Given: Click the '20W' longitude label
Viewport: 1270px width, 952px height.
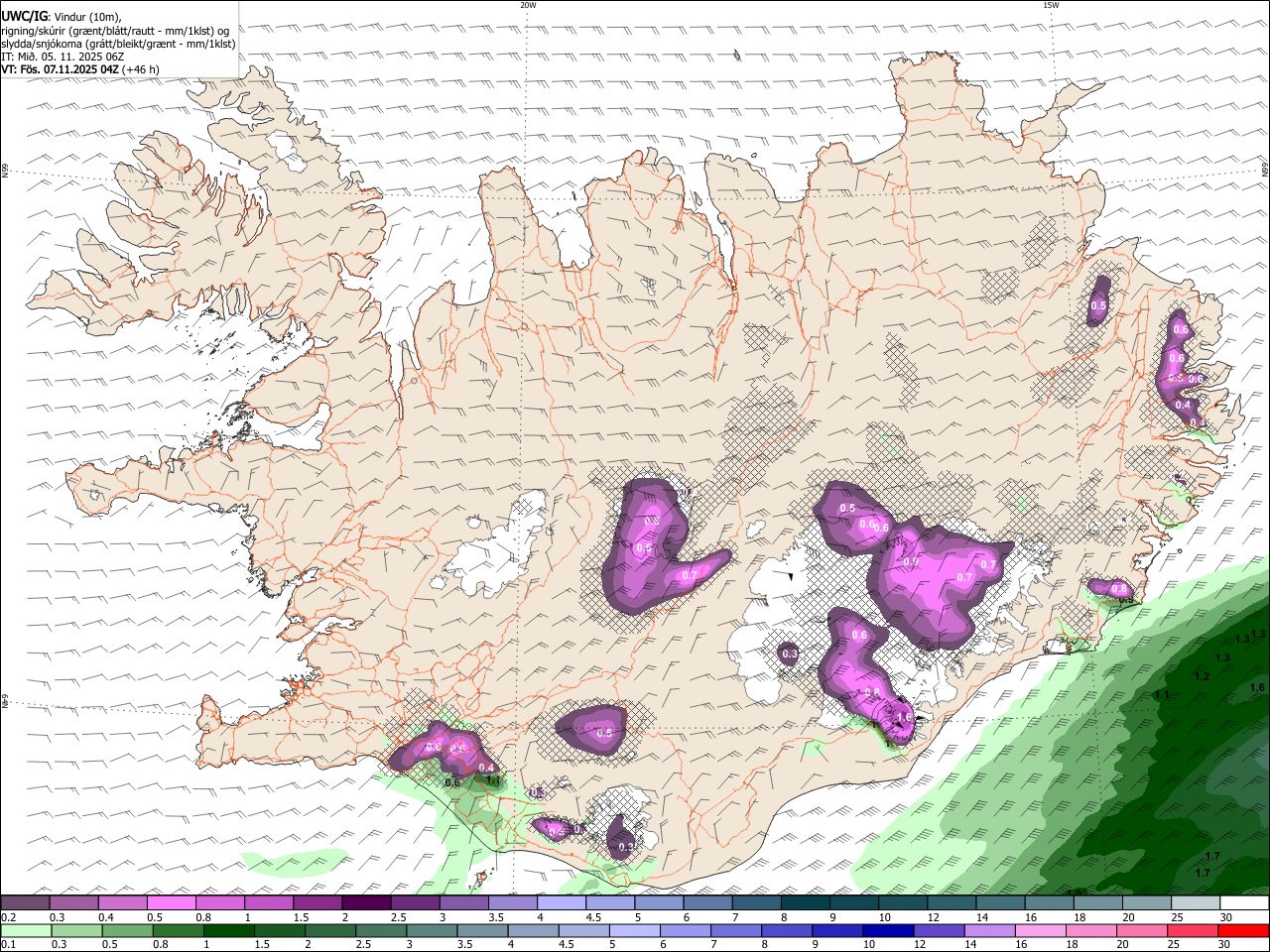Looking at the screenshot, I should (x=528, y=5).
